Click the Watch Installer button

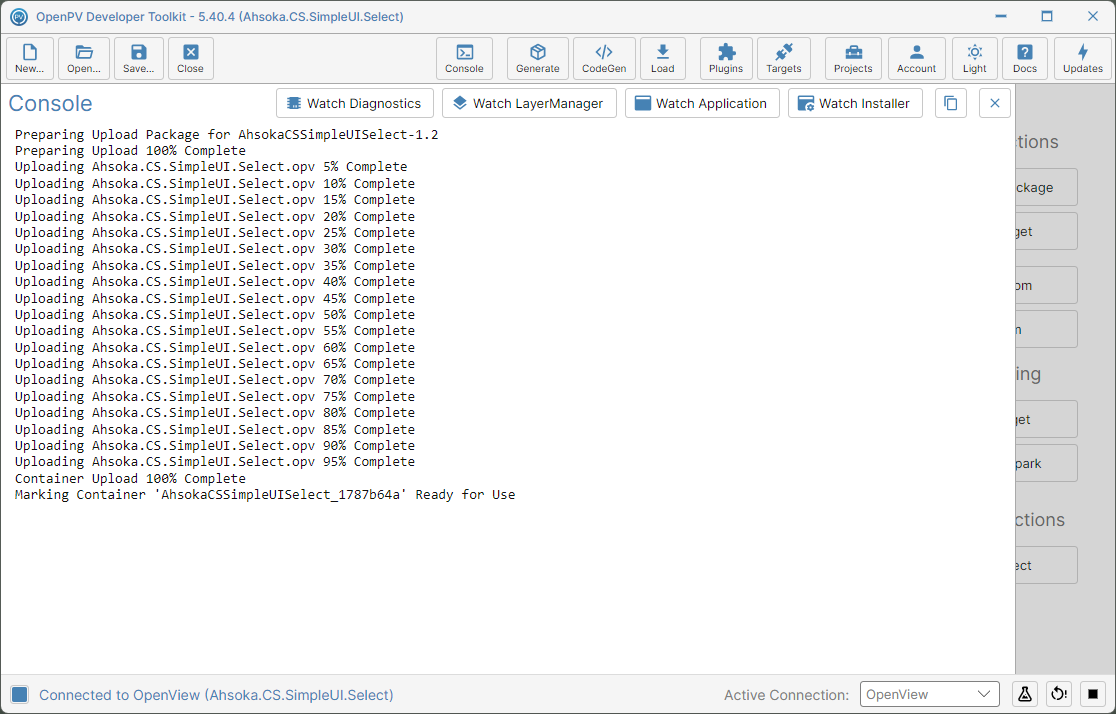[x=856, y=103]
